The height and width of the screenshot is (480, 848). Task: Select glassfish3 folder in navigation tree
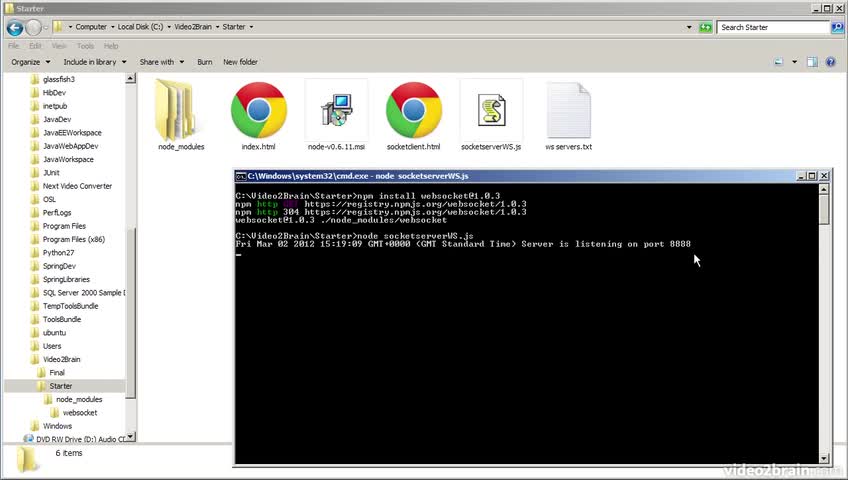[x=58, y=79]
